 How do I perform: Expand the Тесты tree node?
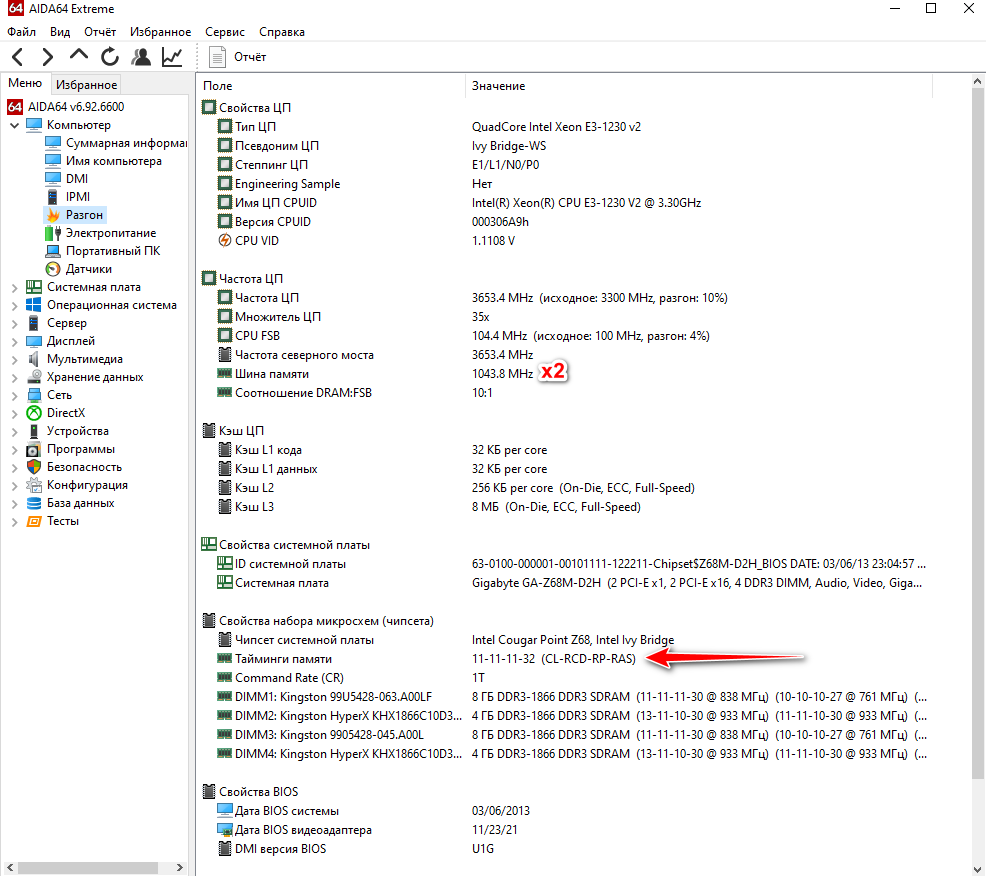(14, 522)
